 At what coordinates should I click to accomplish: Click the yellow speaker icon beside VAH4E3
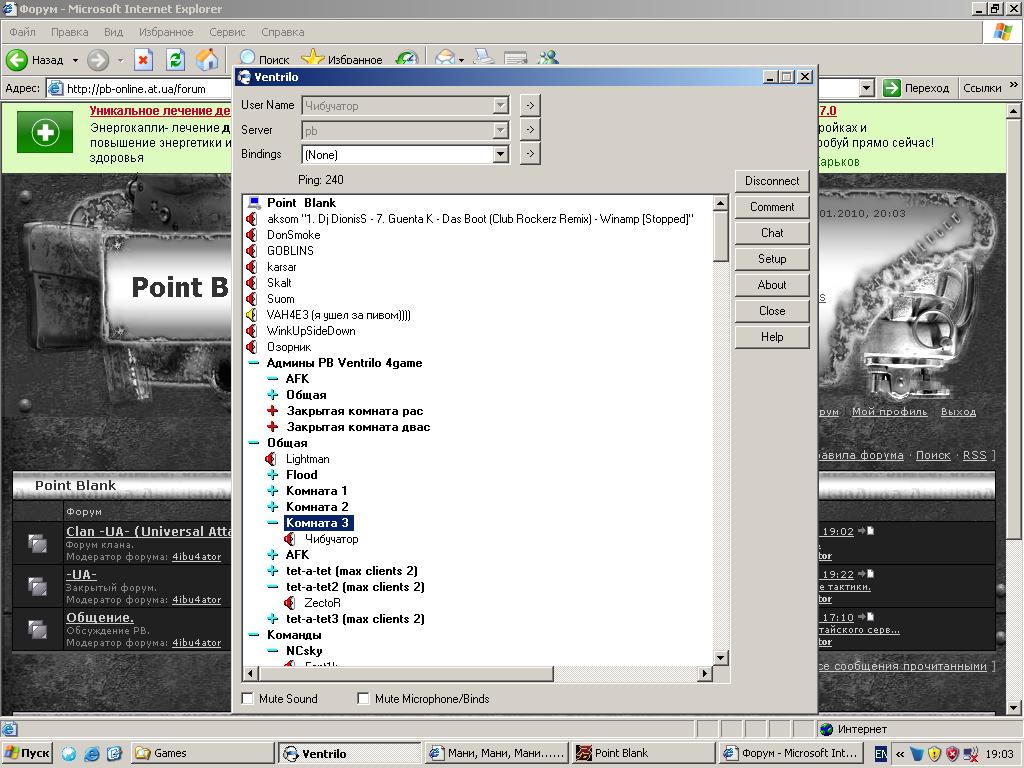(252, 315)
